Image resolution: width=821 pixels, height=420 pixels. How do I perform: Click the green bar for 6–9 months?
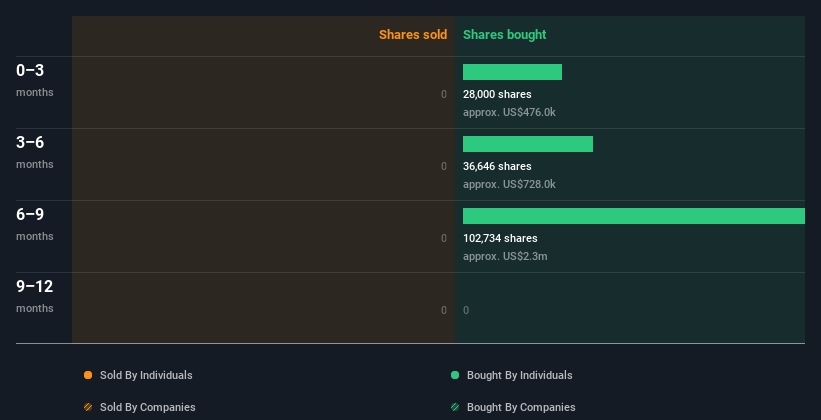[x=634, y=216]
